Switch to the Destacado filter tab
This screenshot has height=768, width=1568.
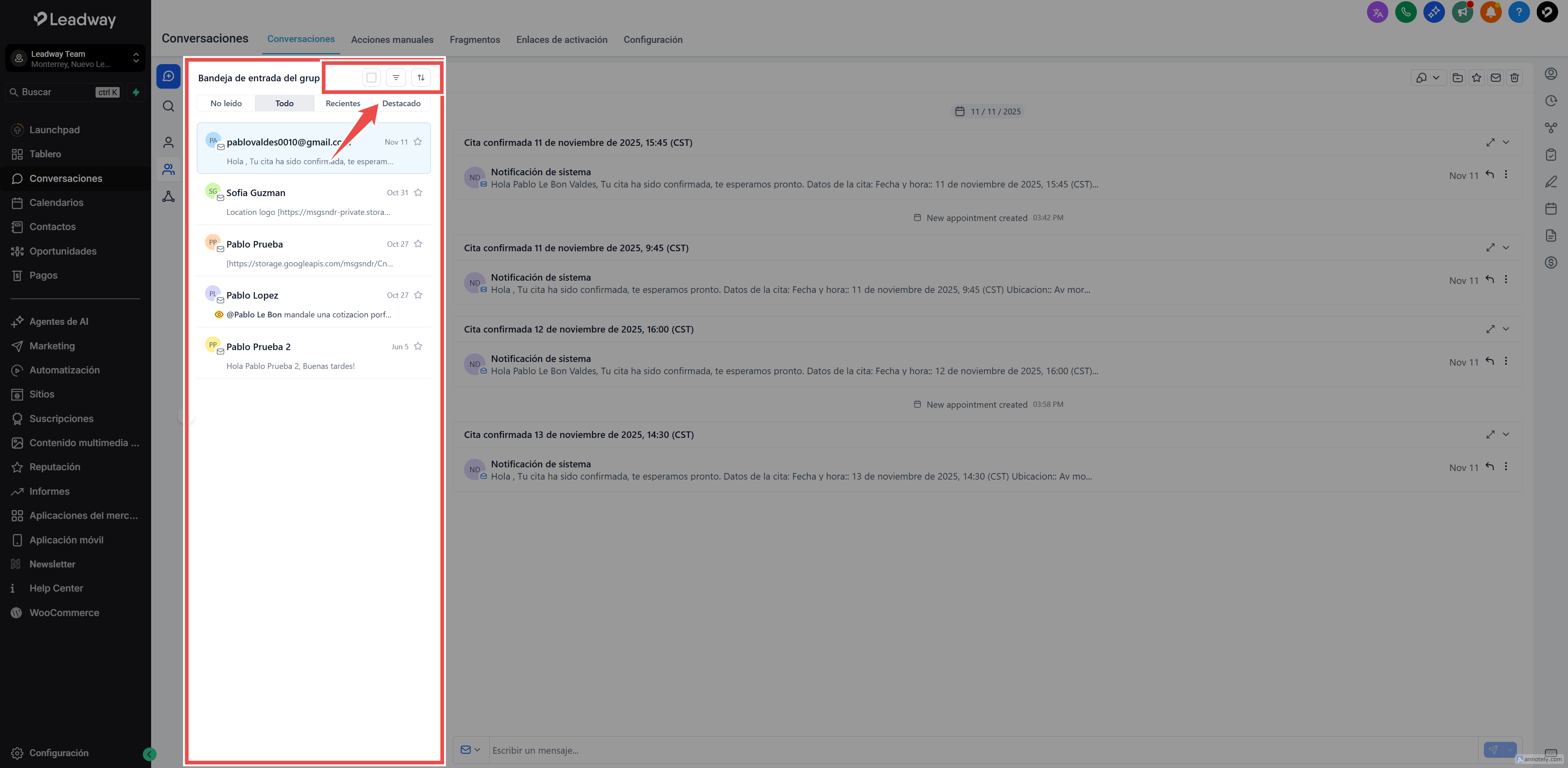[x=401, y=103]
